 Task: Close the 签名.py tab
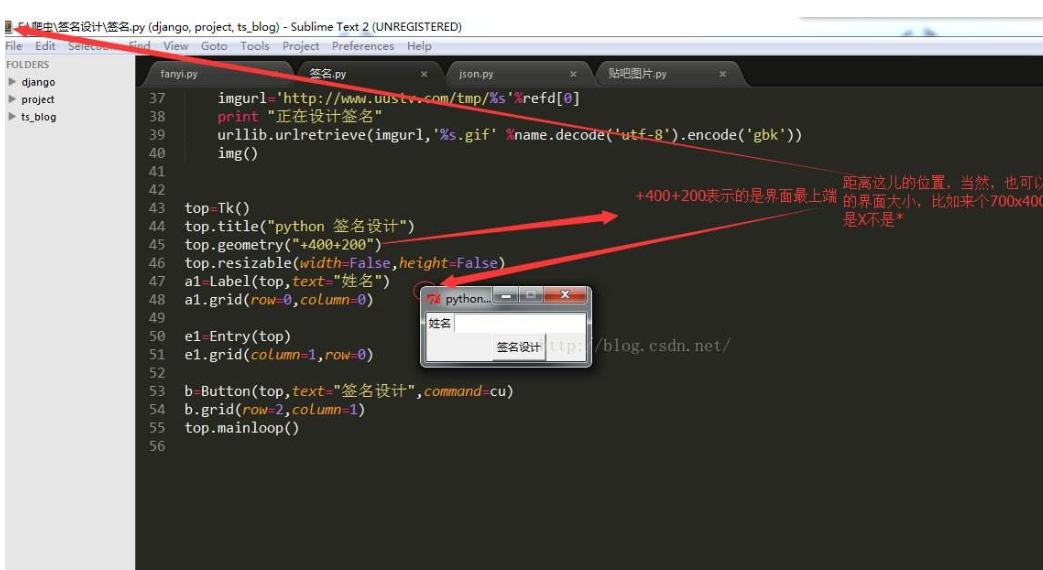coord(424,74)
